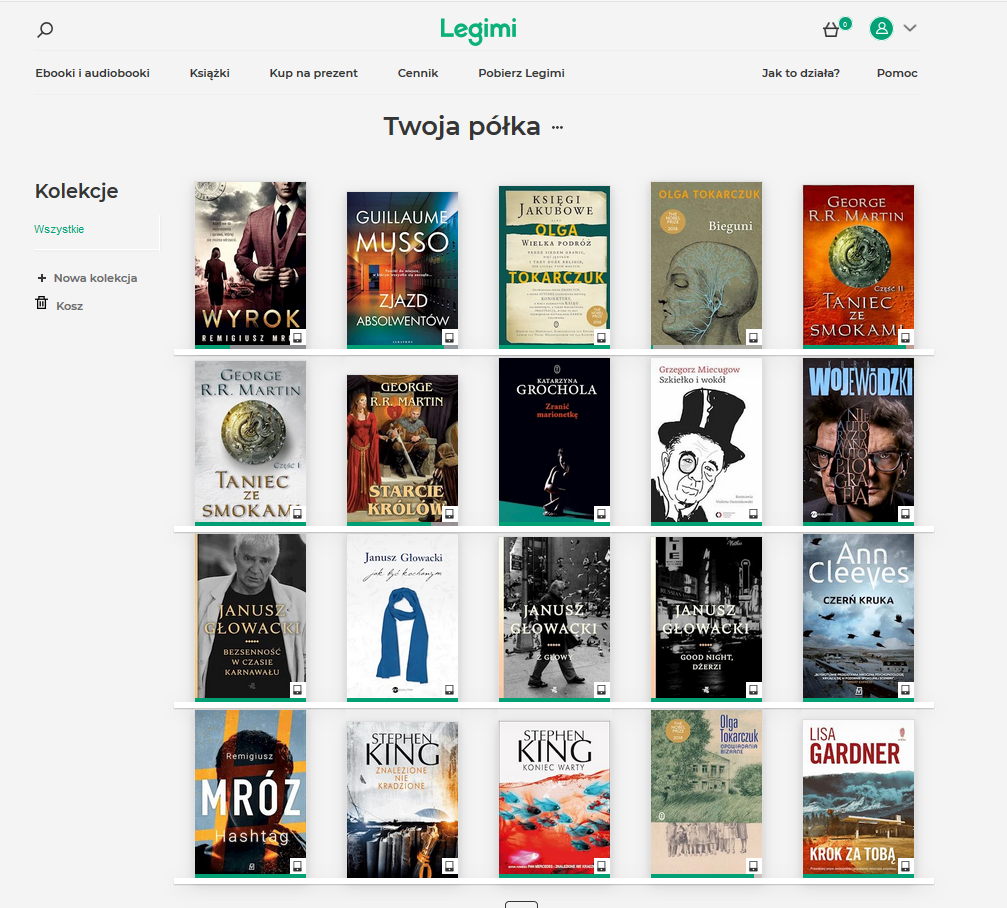
Task: Open the shopping basket icon
Action: coord(831,30)
